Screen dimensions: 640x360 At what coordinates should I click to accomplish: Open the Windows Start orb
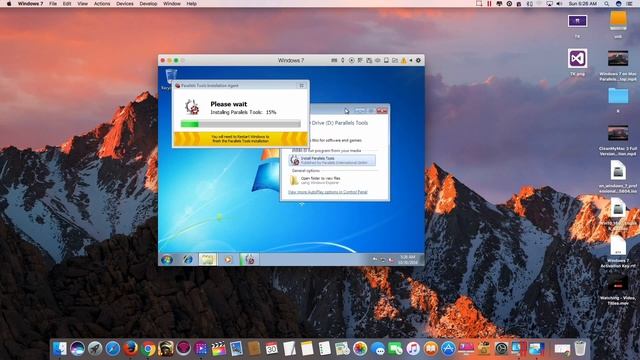167,260
